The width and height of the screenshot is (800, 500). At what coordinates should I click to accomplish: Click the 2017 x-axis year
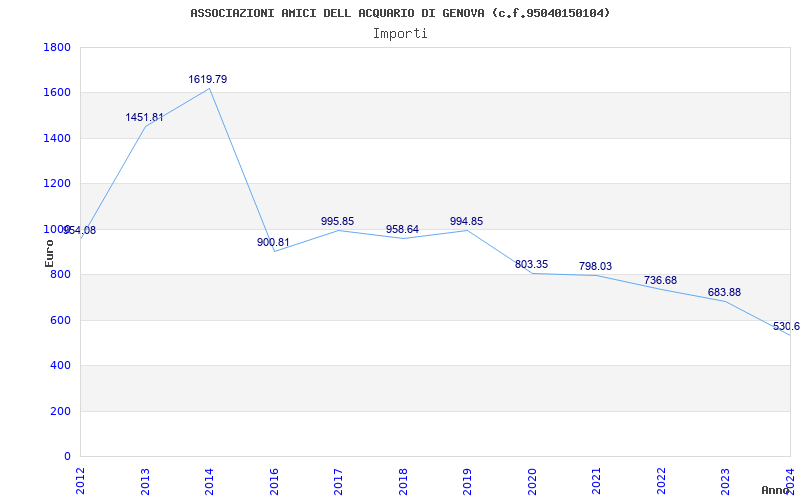coord(338,481)
